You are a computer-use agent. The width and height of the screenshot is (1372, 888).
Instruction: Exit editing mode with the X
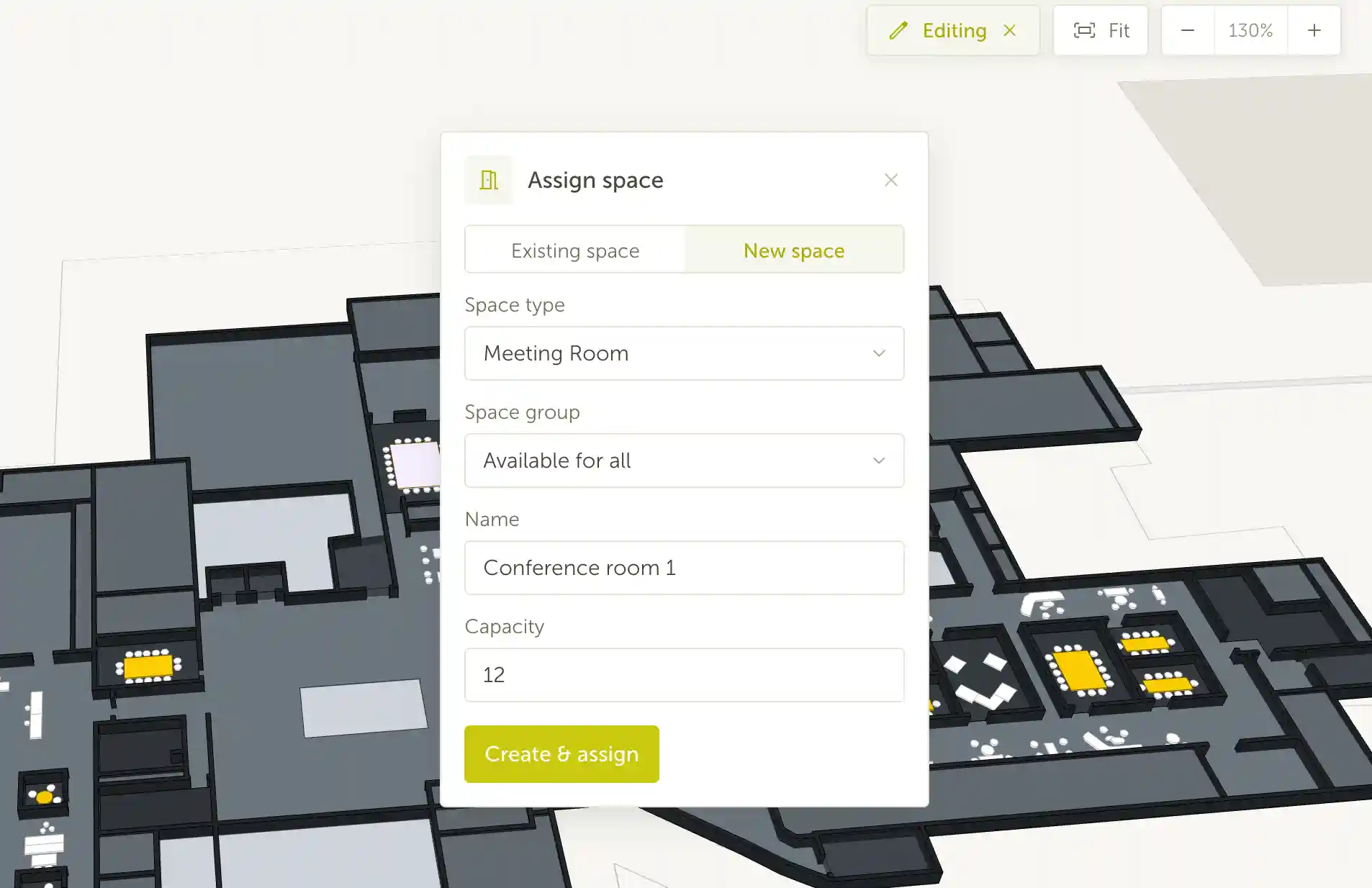[1010, 30]
